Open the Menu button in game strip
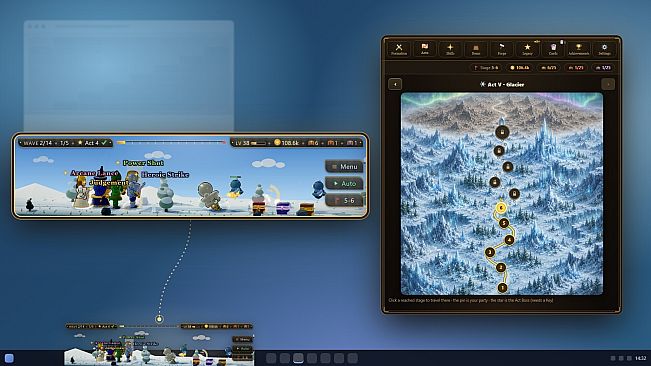Screen dimensions: 651x366 click(x=344, y=167)
